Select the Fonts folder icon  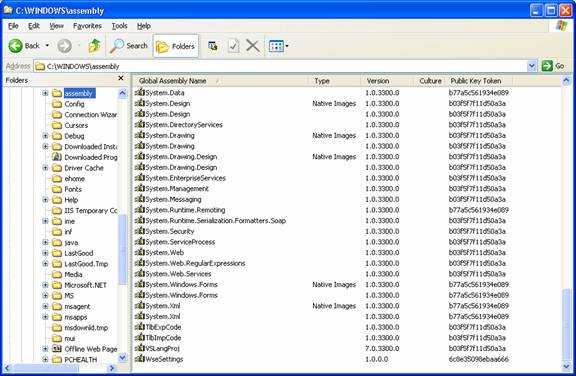(57, 189)
